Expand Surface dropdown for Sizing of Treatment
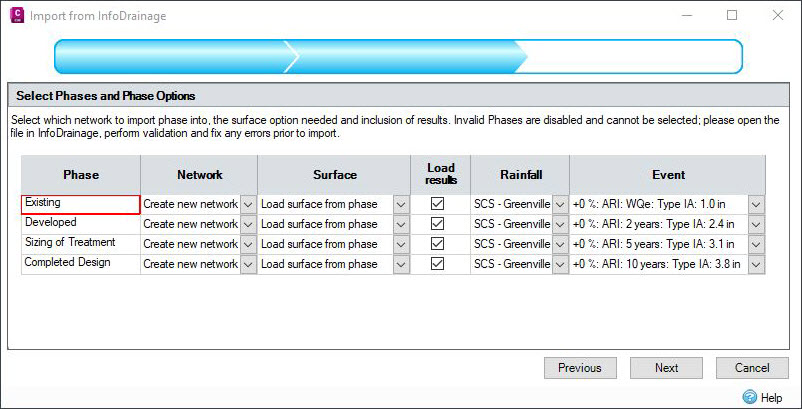The height and width of the screenshot is (409, 802). pyautogui.click(x=401, y=244)
